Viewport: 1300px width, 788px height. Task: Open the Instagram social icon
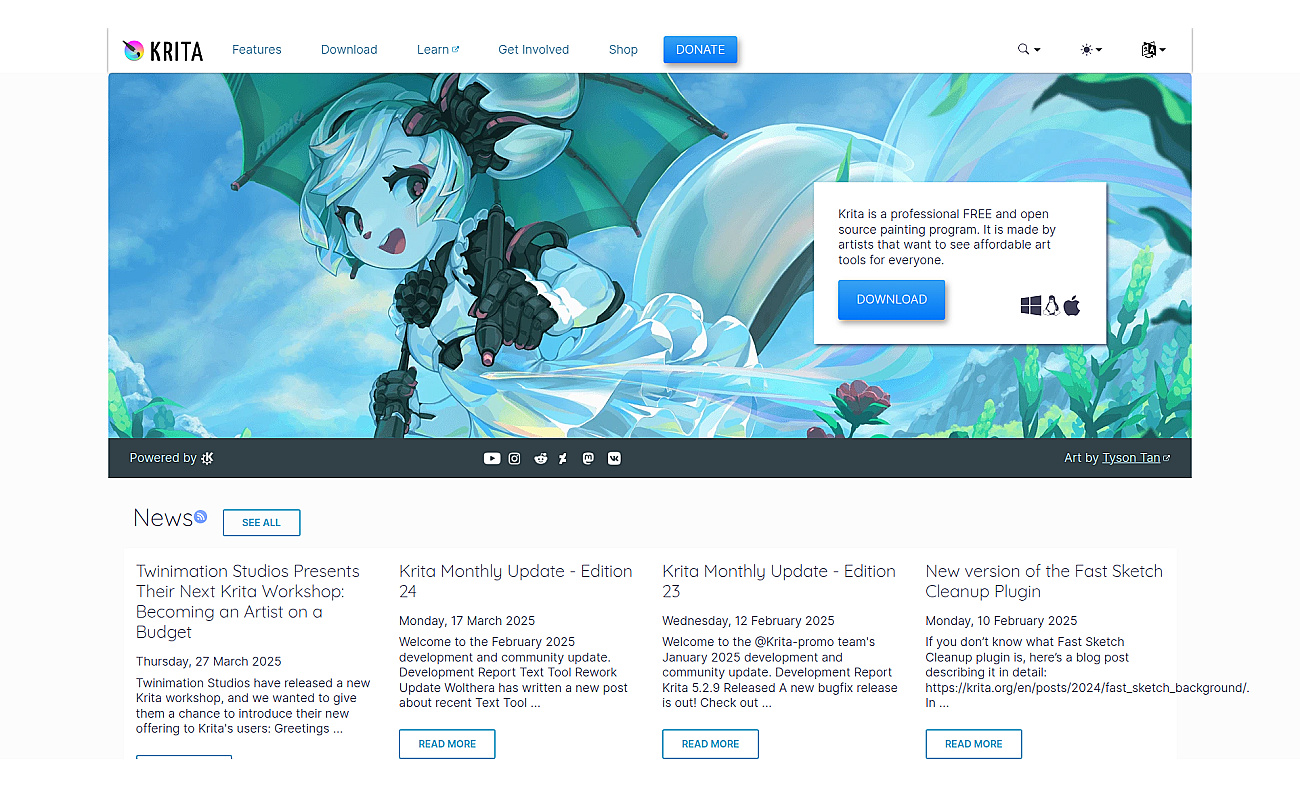(515, 458)
